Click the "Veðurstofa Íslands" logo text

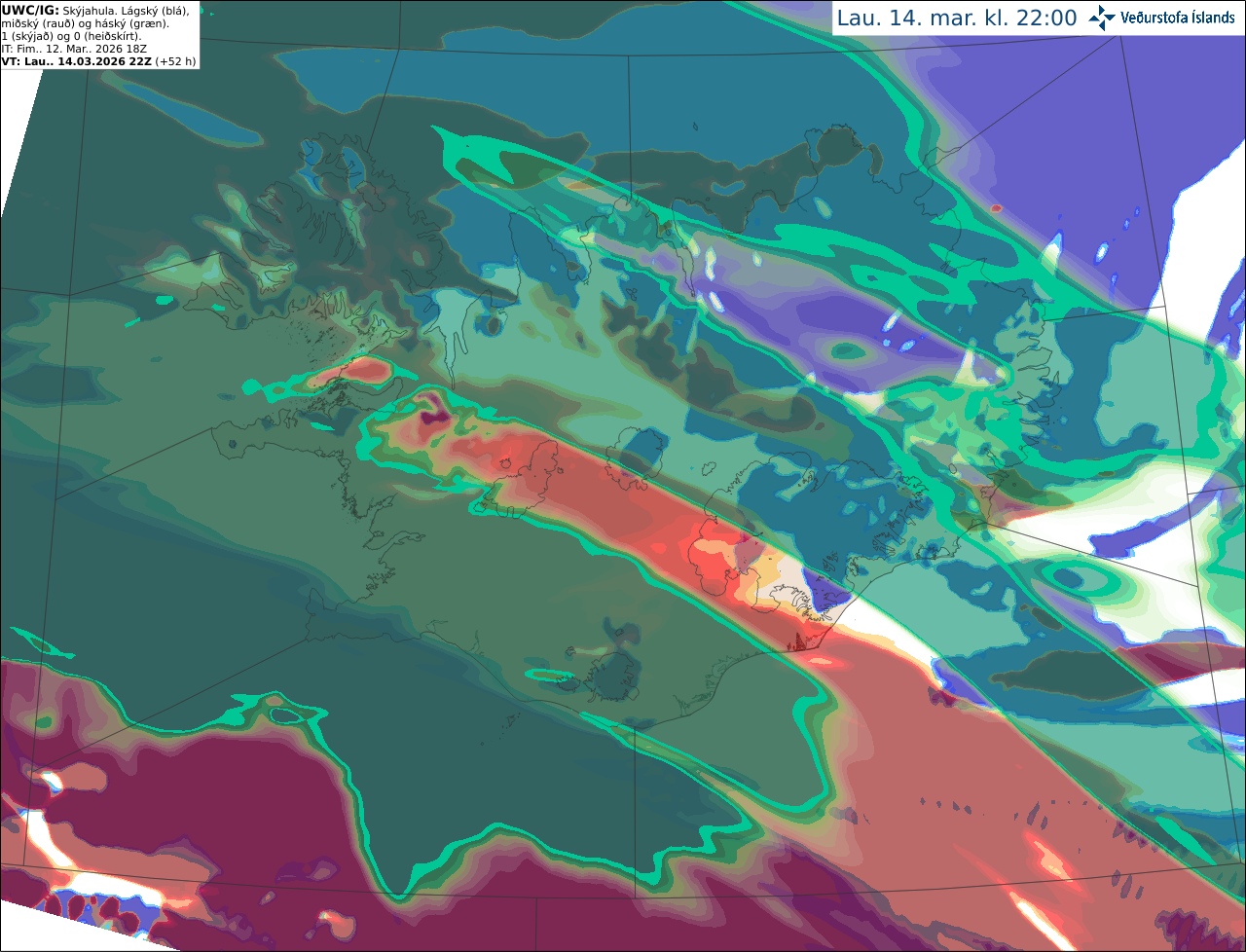(1177, 18)
